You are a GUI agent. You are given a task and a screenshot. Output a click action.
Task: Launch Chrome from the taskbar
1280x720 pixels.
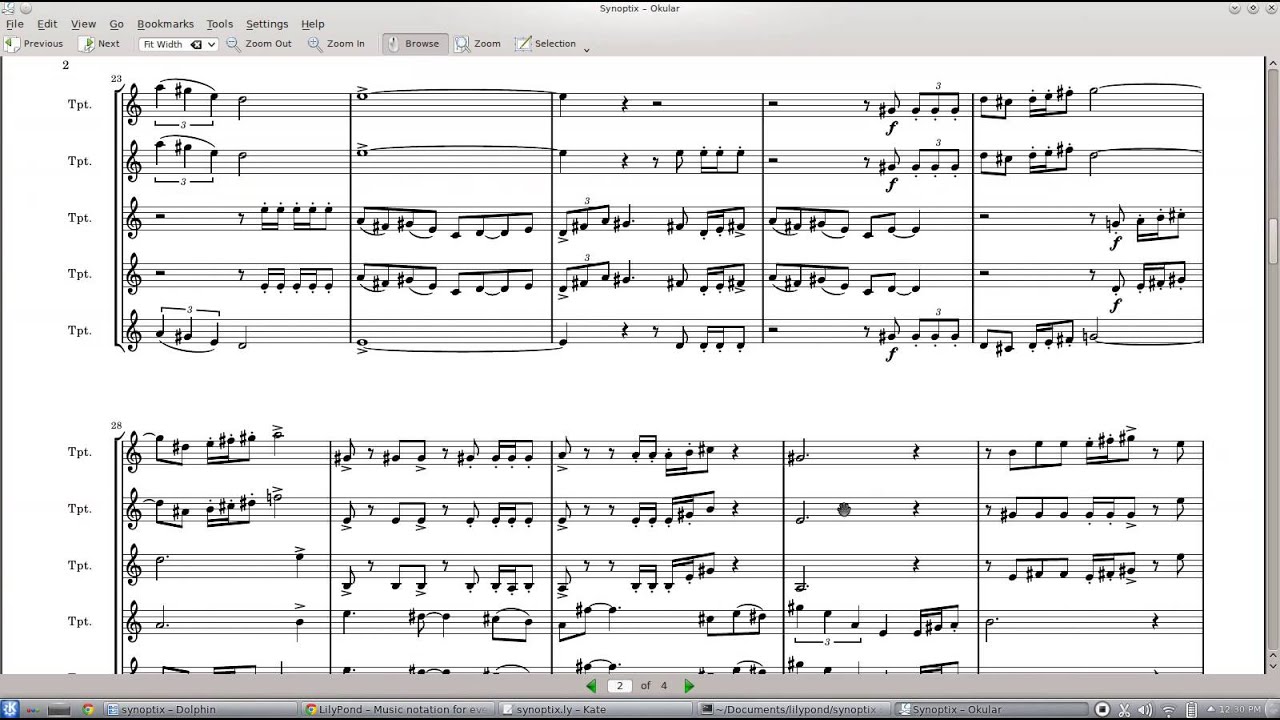(x=88, y=709)
